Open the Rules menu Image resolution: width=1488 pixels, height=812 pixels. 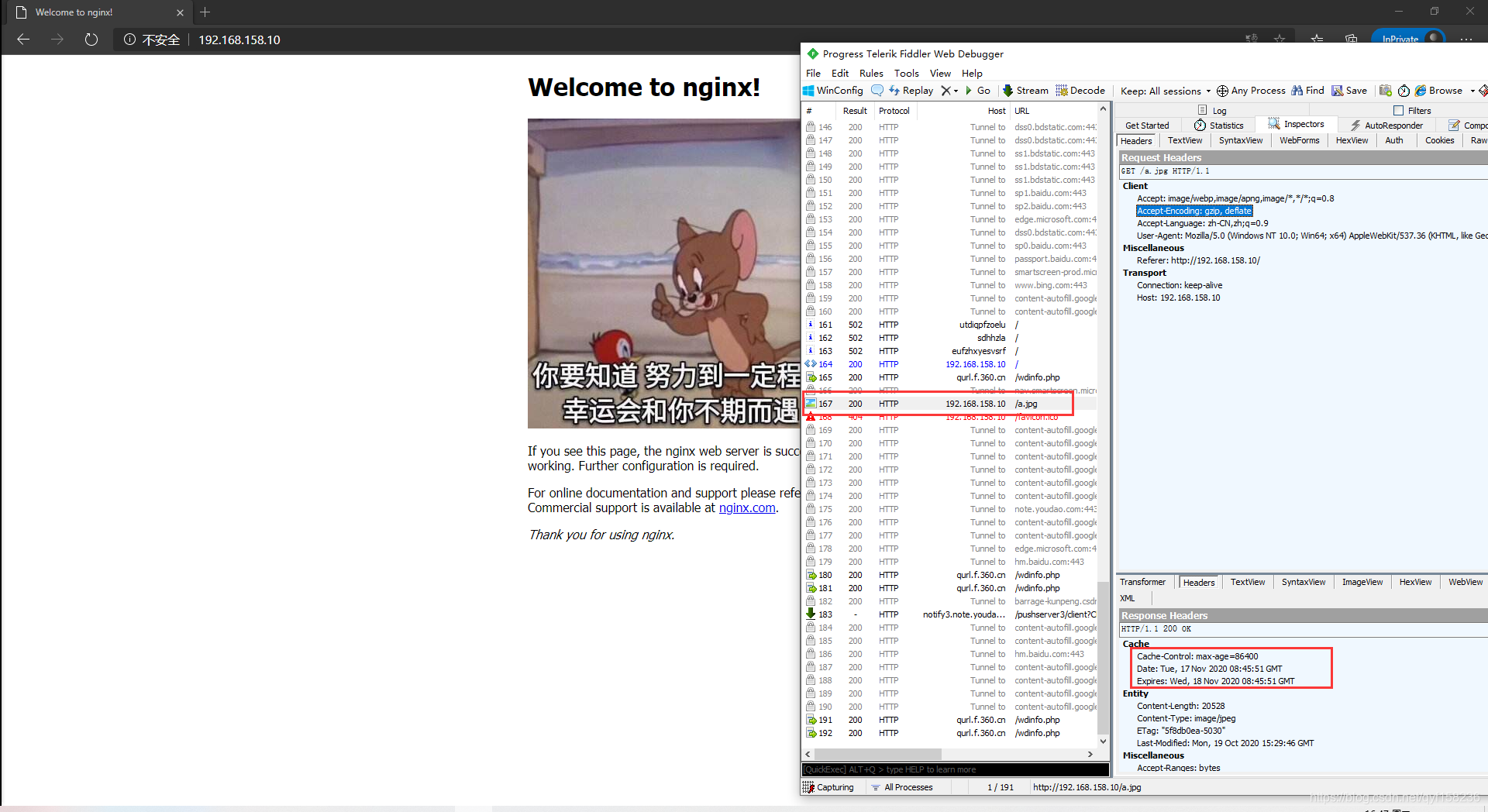871,73
